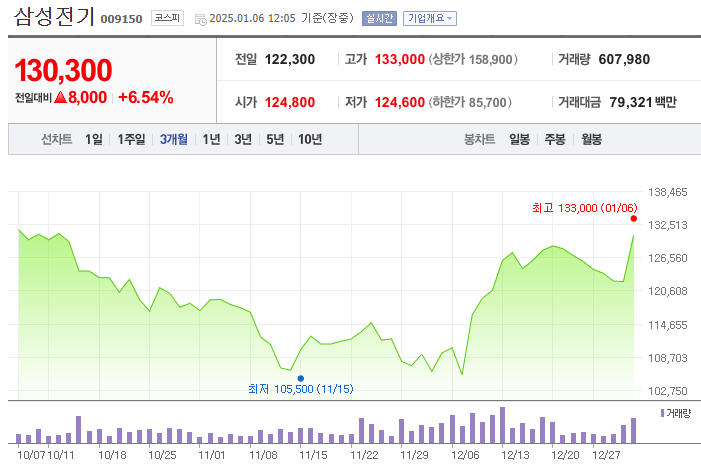Image resolution: width=701 pixels, height=472 pixels.
Task: Open the 기업개요 dropdown
Action: (430, 18)
